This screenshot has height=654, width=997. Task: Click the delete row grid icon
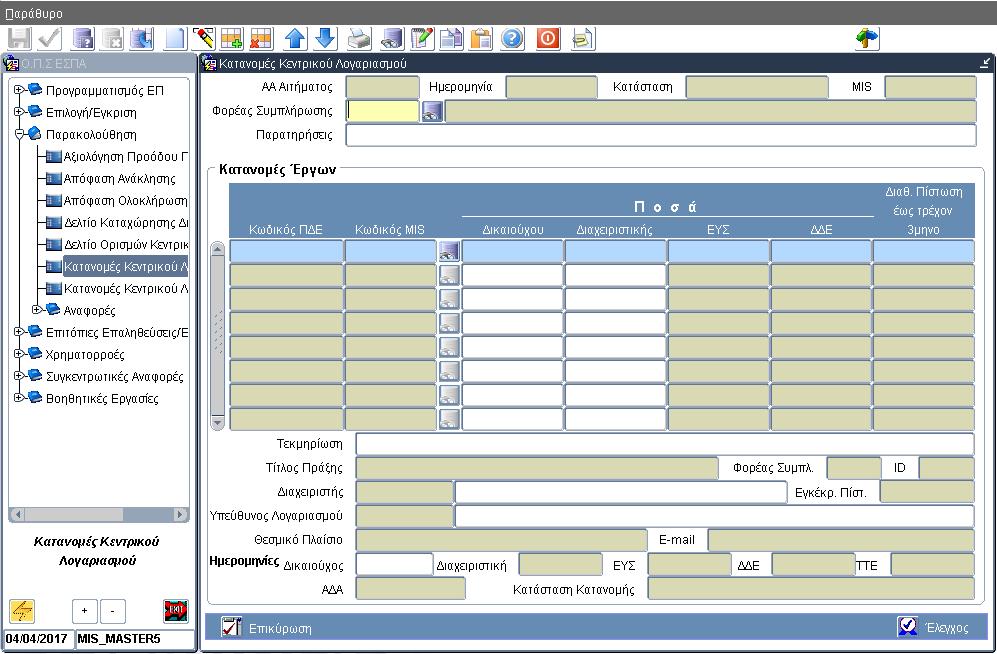click(x=261, y=39)
